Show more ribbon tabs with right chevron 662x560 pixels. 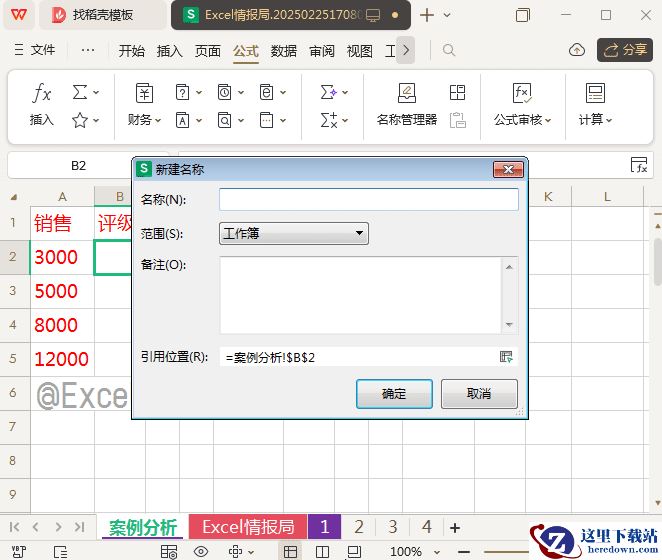[406, 50]
